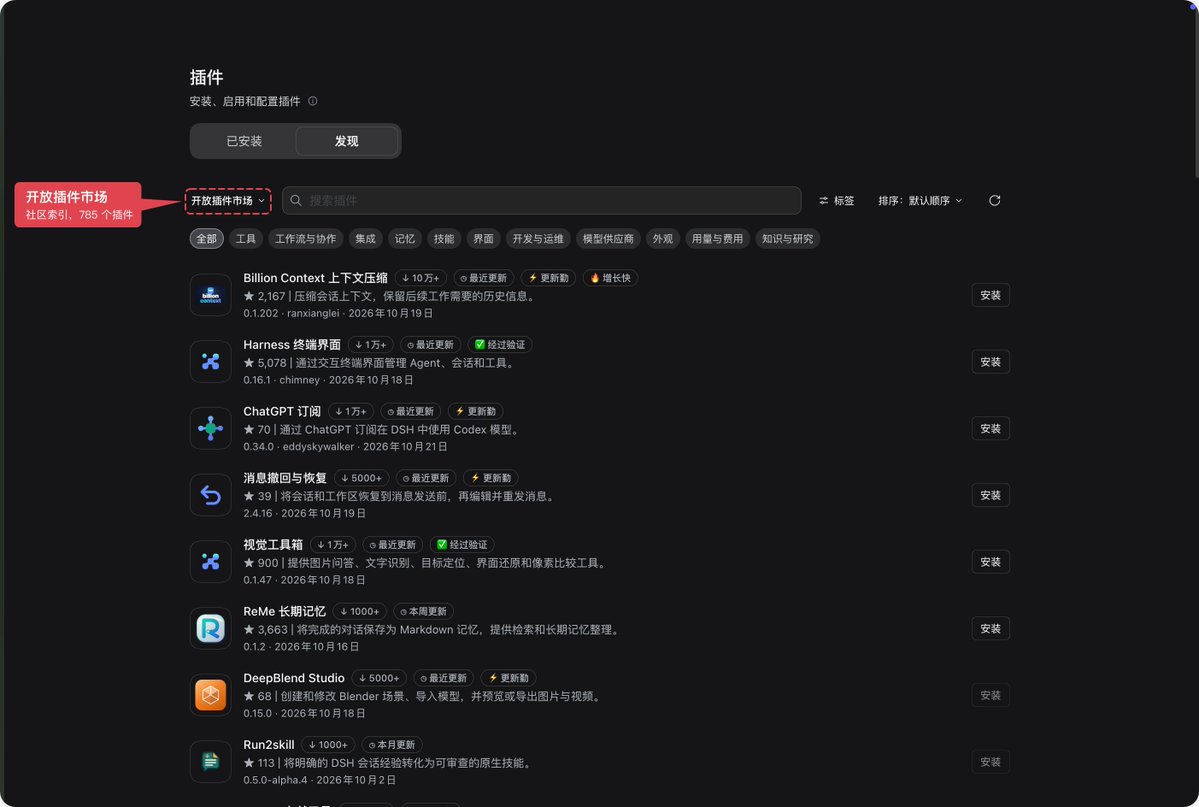
Task: Open the 视觉工具箱 title
Action: pos(273,545)
